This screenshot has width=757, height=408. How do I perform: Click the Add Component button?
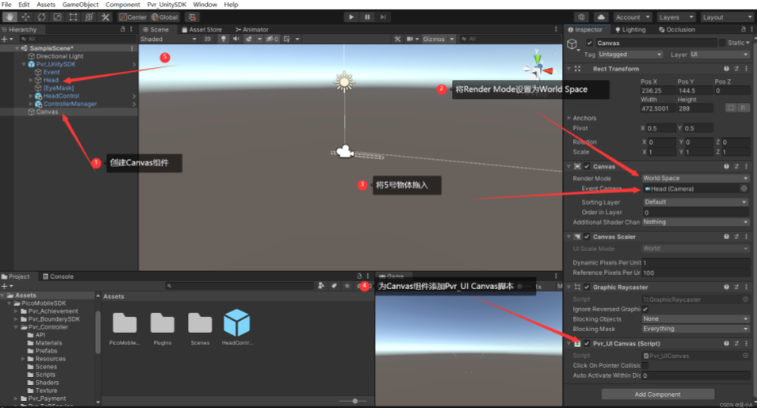(657, 394)
